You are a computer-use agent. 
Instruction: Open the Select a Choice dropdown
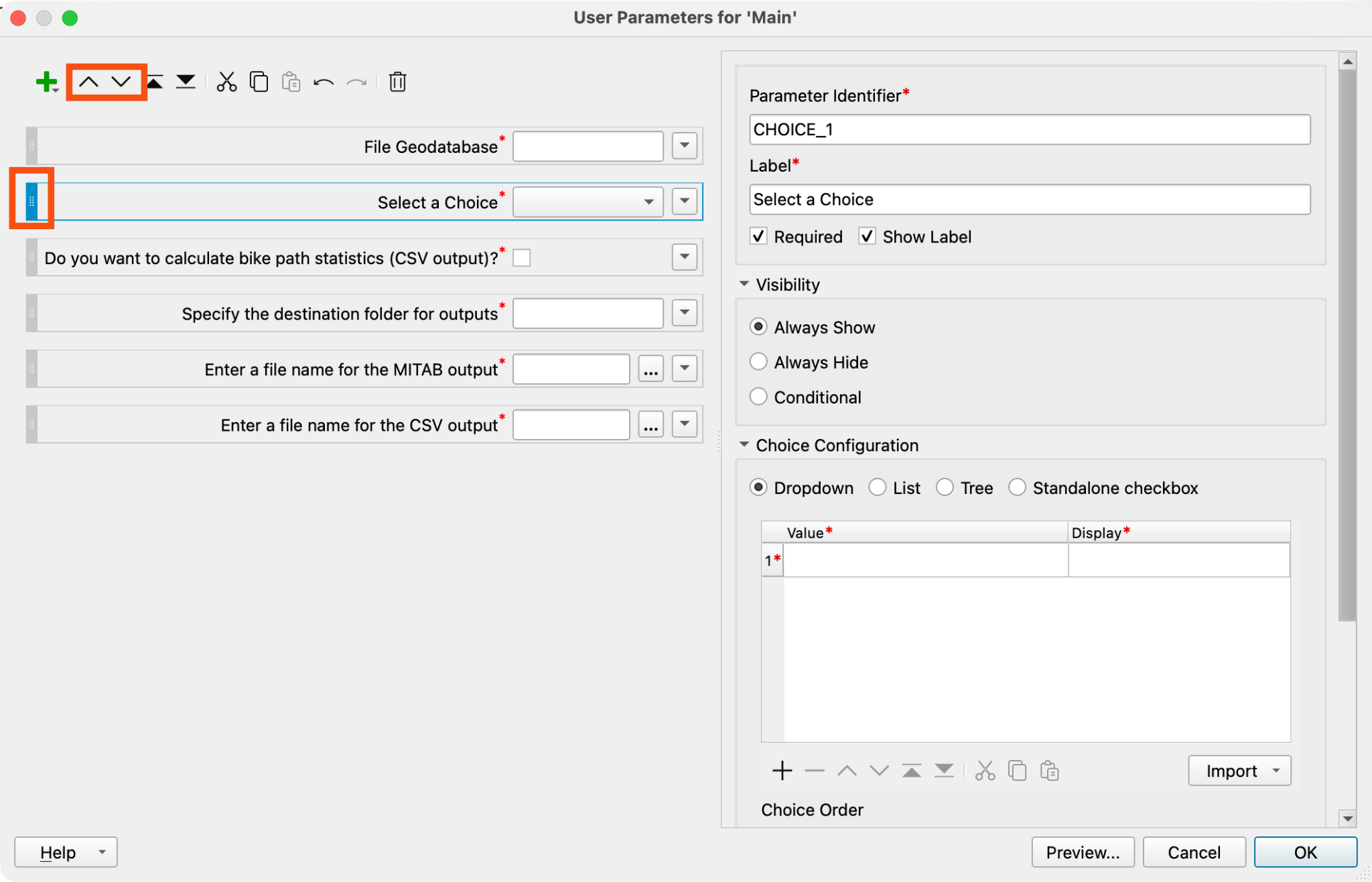click(x=588, y=202)
